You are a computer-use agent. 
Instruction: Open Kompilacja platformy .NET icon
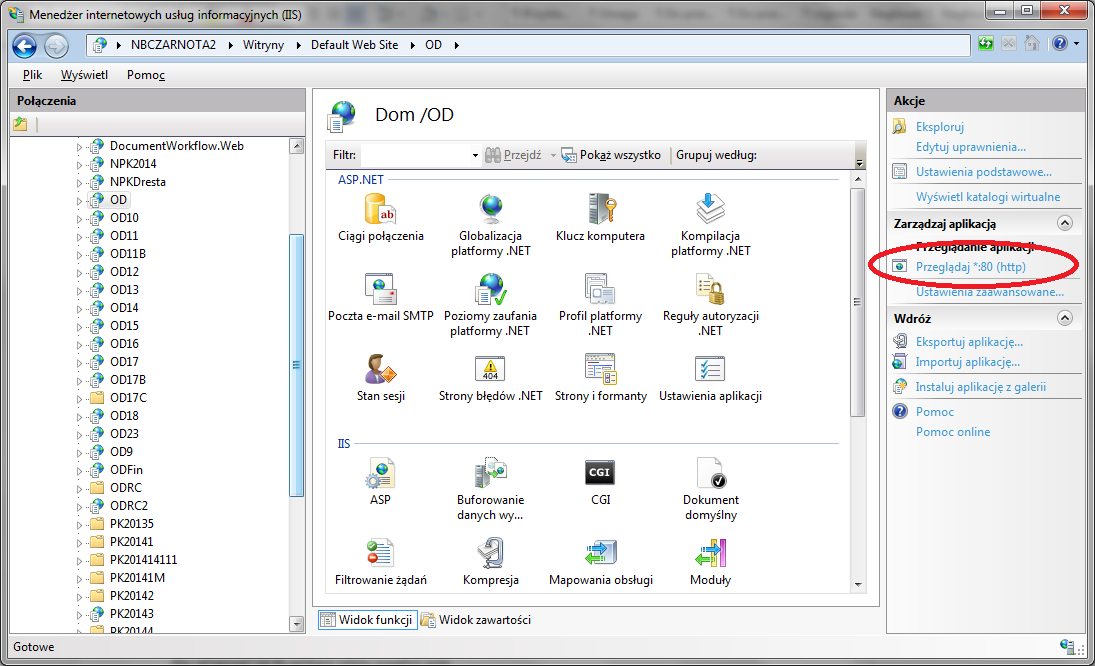pyautogui.click(x=710, y=209)
